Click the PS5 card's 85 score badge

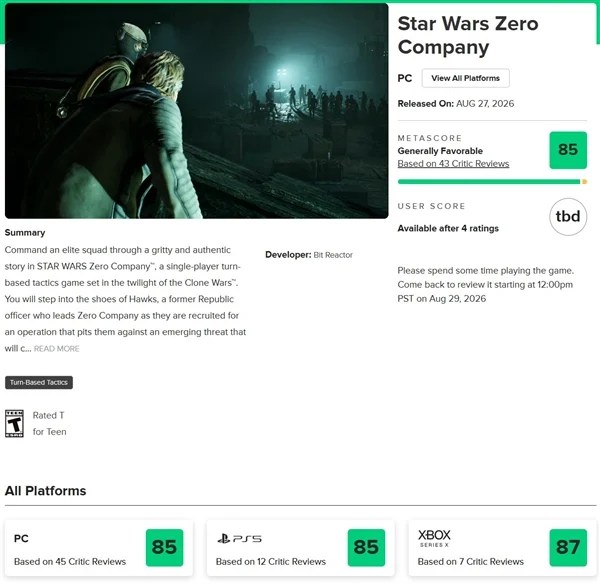point(366,548)
